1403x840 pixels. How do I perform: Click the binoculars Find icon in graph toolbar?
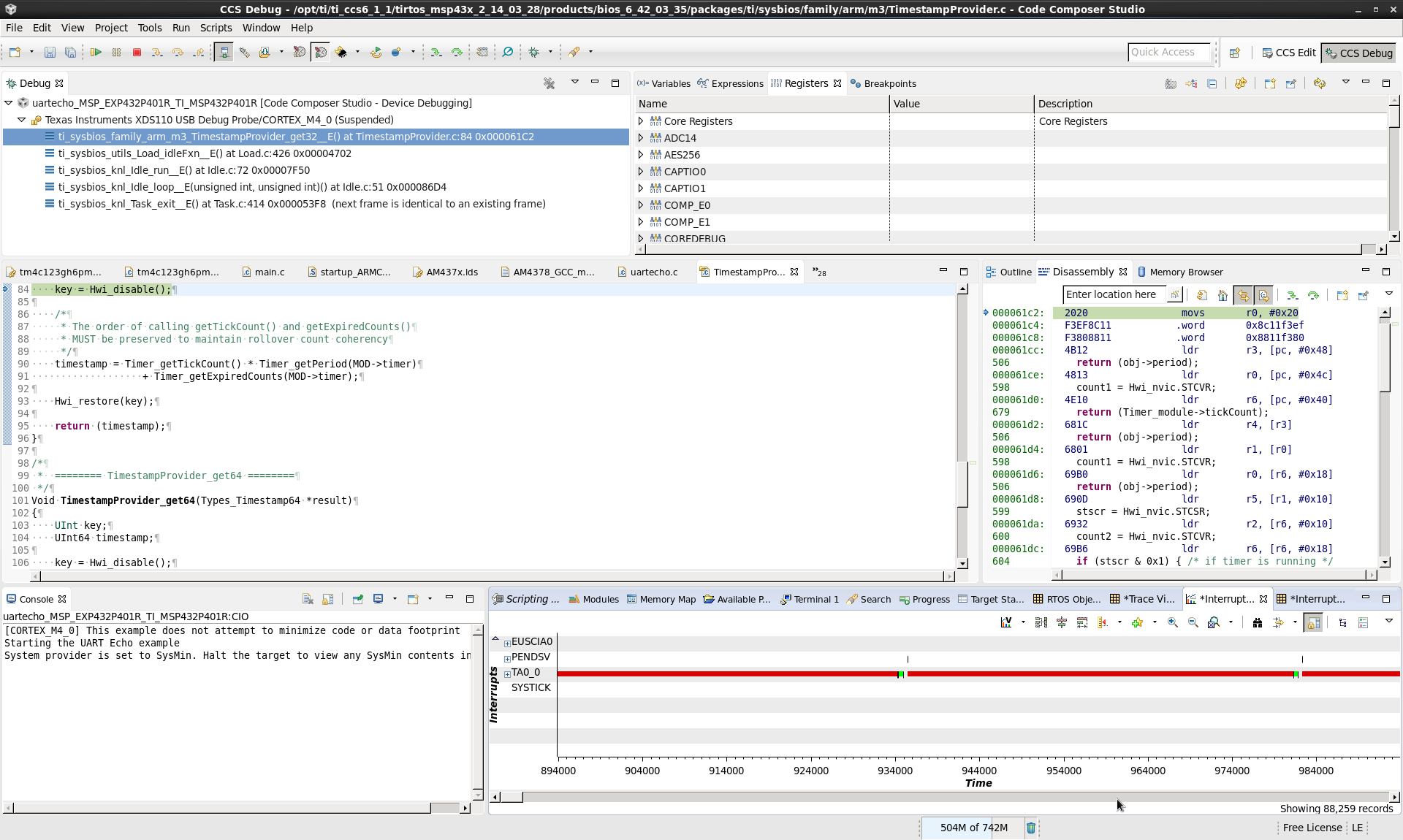click(x=1258, y=622)
